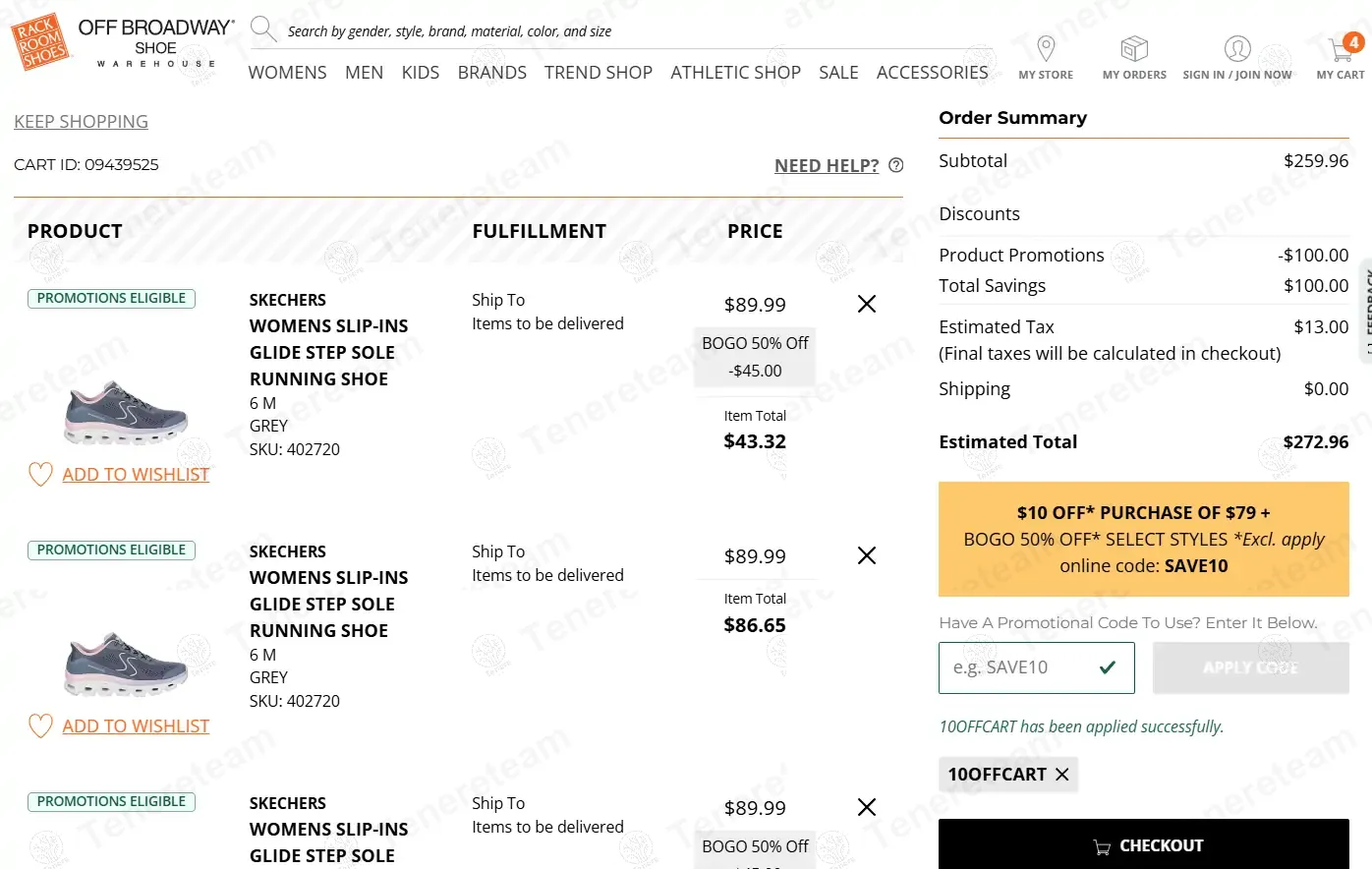Viewport: 1372px width, 869px height.
Task: Open the Kids menu
Action: point(421,73)
